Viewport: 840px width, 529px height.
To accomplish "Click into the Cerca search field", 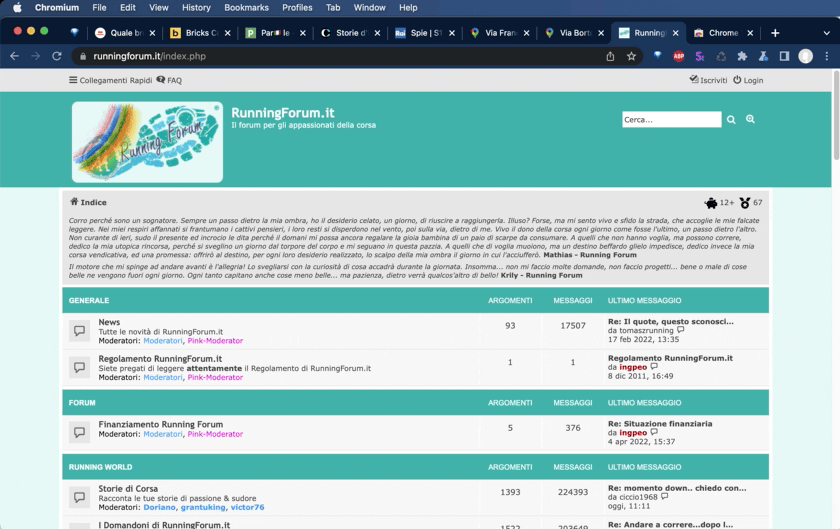I will point(671,120).
